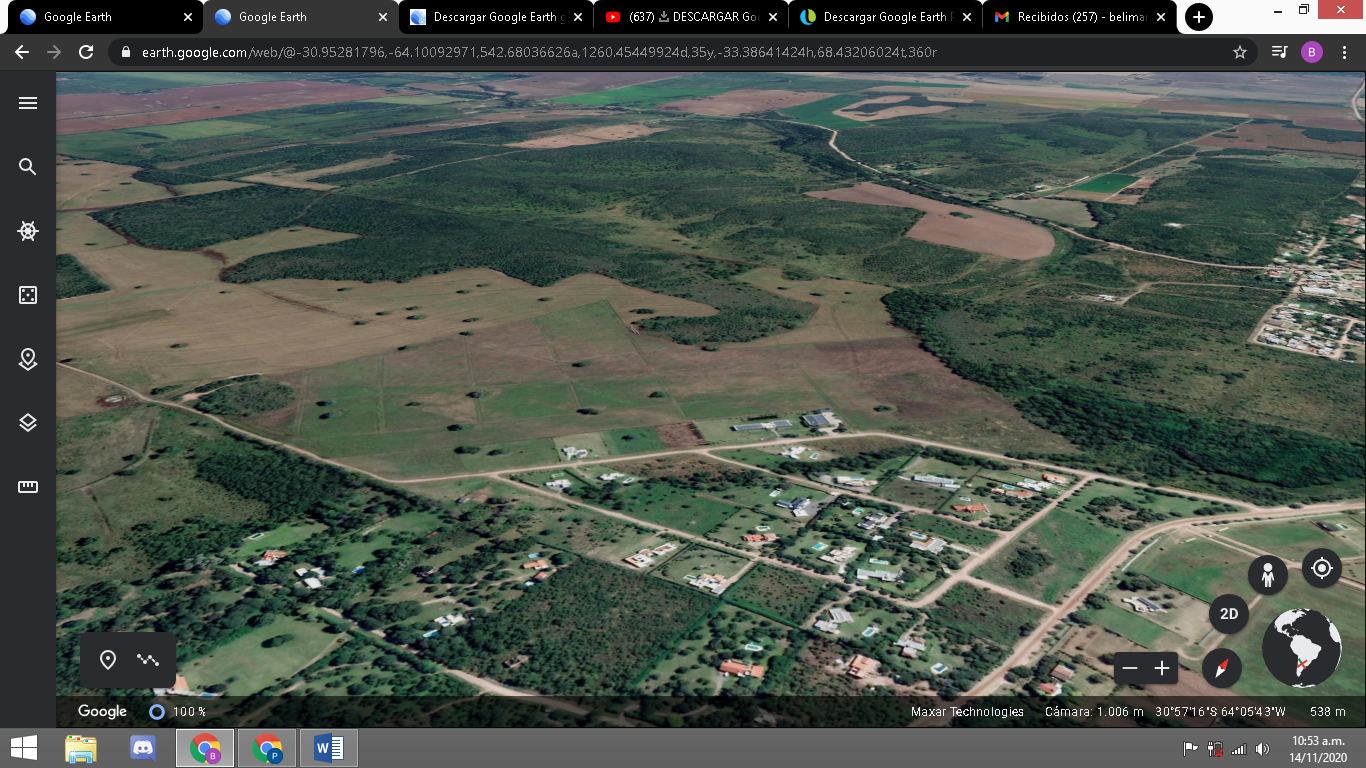Zoom out with the minus button
Screen dimensions: 1366x768
[x=1130, y=668]
